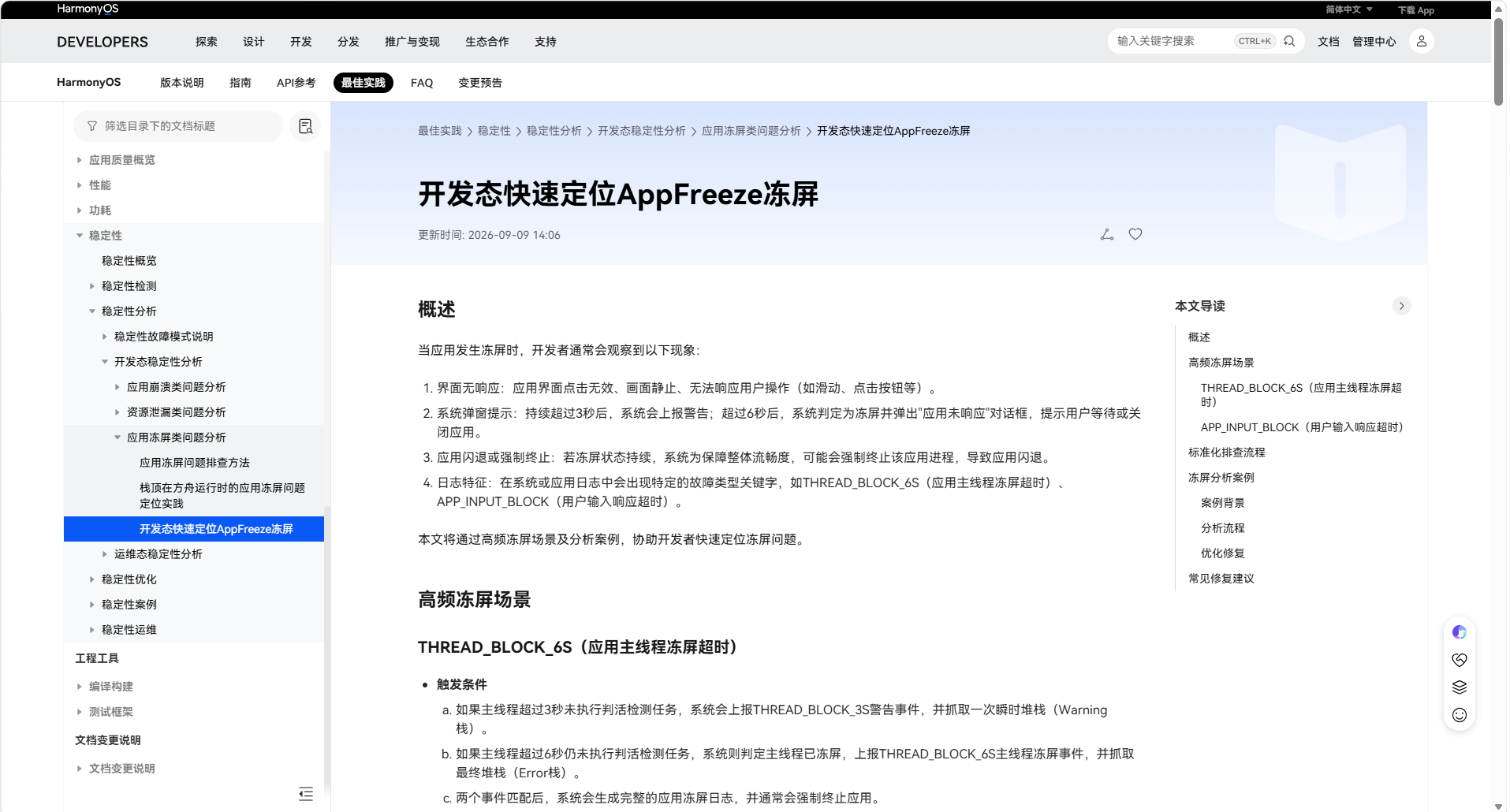Favorite the article with heart icon
The width and height of the screenshot is (1510, 812).
point(1135,234)
